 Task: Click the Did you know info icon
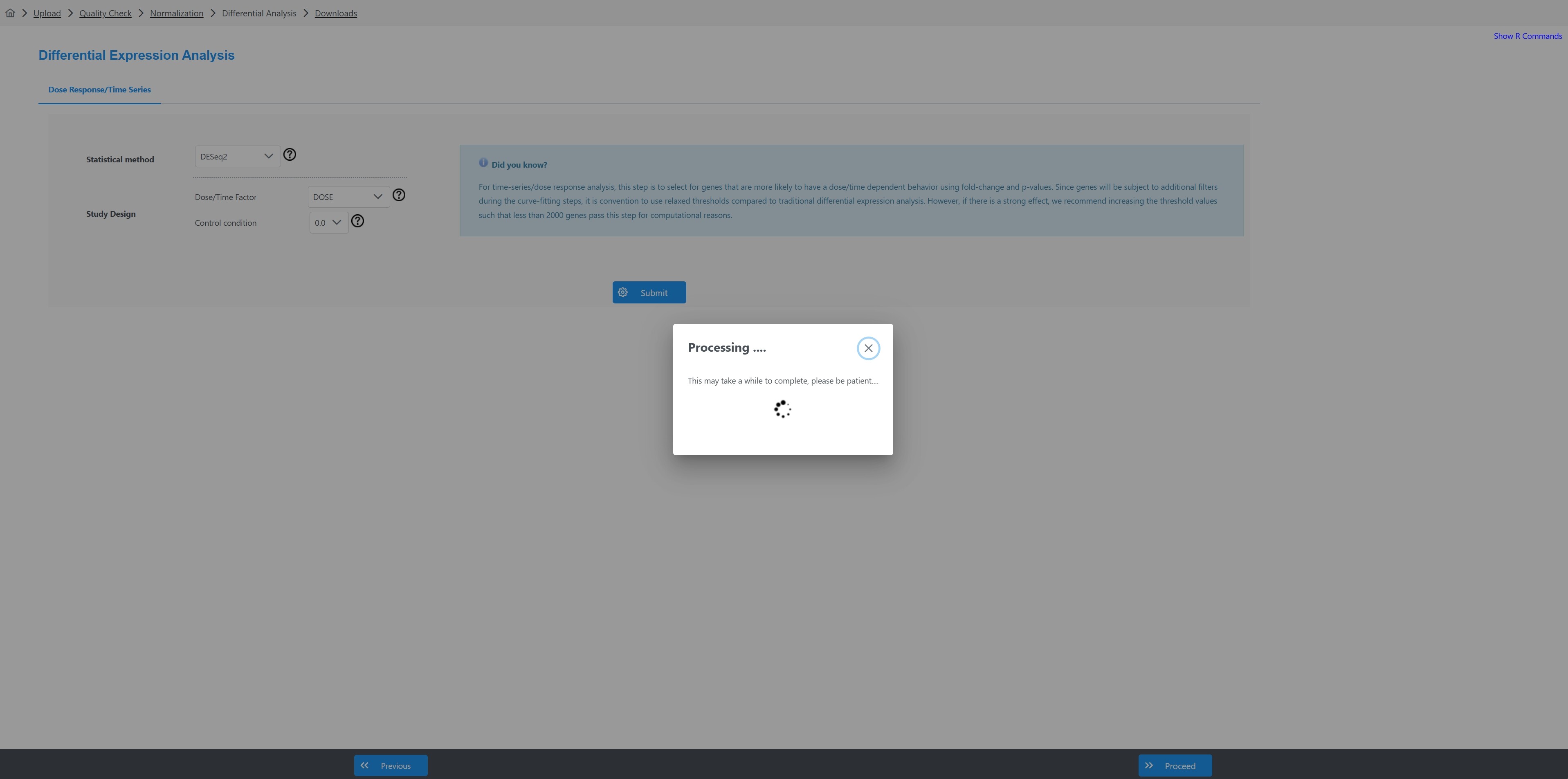tap(483, 163)
